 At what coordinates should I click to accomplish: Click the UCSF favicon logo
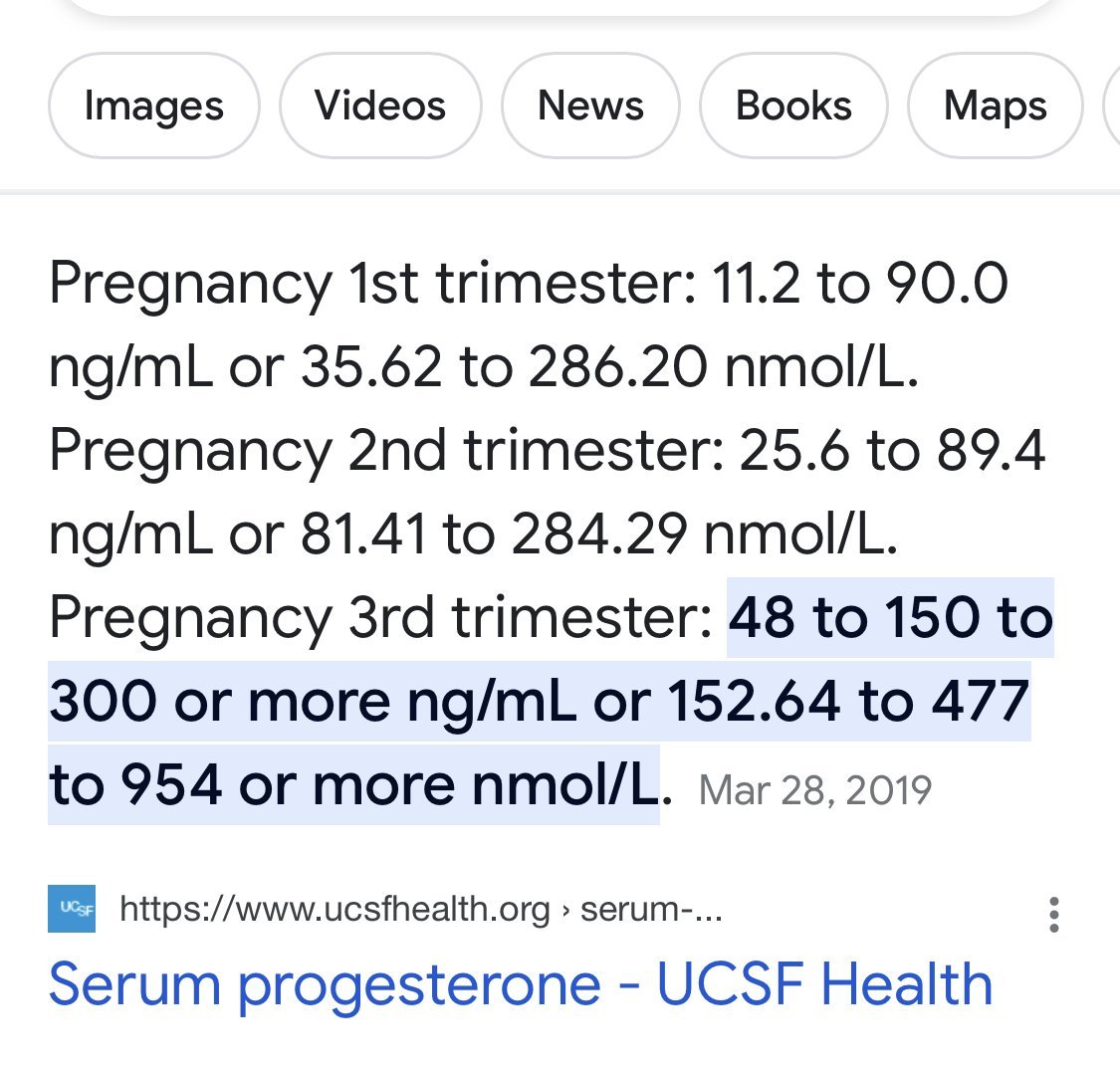[x=72, y=909]
